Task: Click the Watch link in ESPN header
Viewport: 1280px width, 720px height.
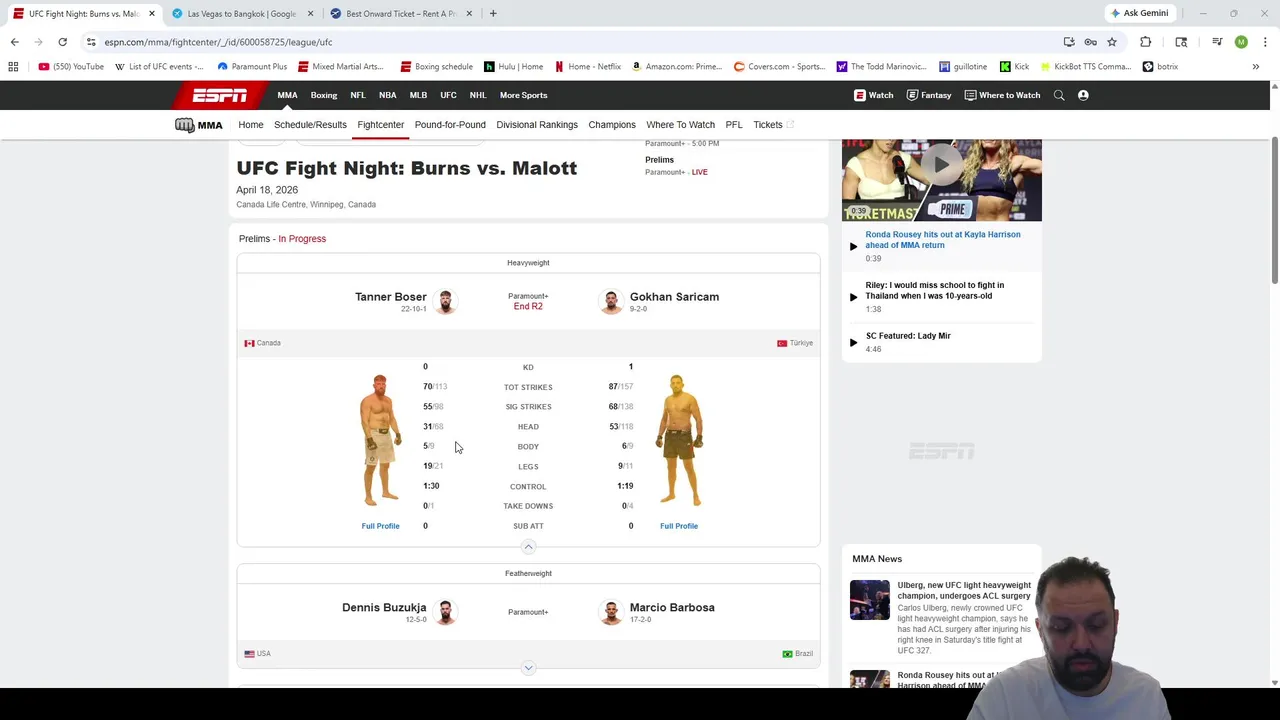Action: [873, 95]
